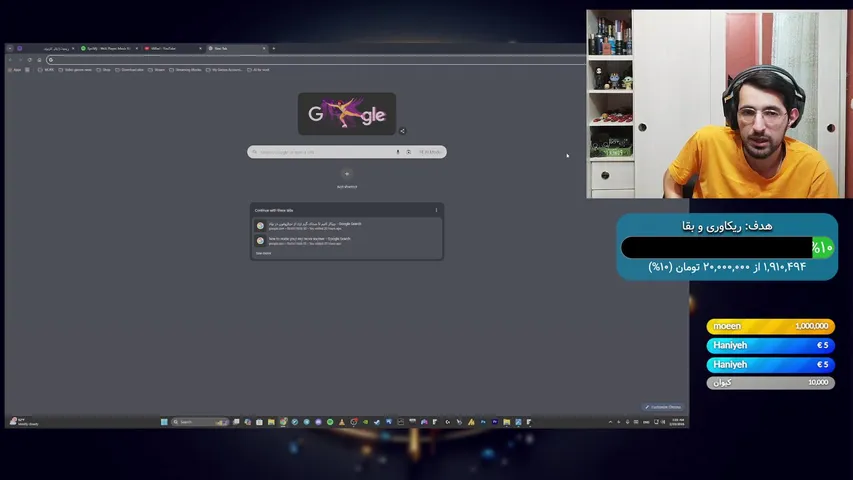Open the NVIDIA app on the taskbar

click(x=366, y=422)
